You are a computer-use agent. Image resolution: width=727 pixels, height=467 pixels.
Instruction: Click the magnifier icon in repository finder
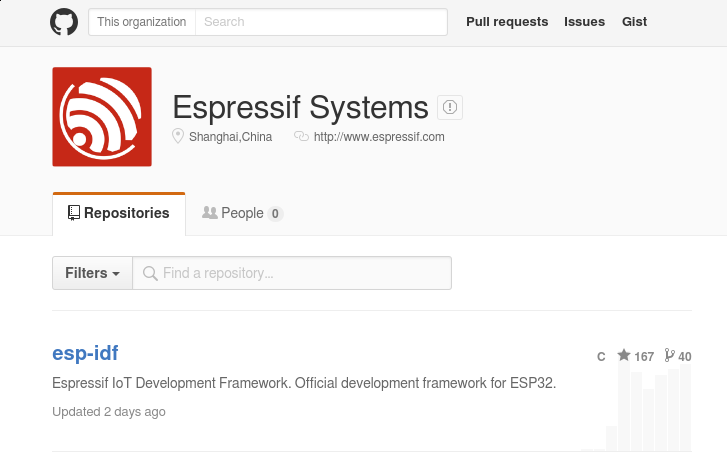pyautogui.click(x=150, y=273)
